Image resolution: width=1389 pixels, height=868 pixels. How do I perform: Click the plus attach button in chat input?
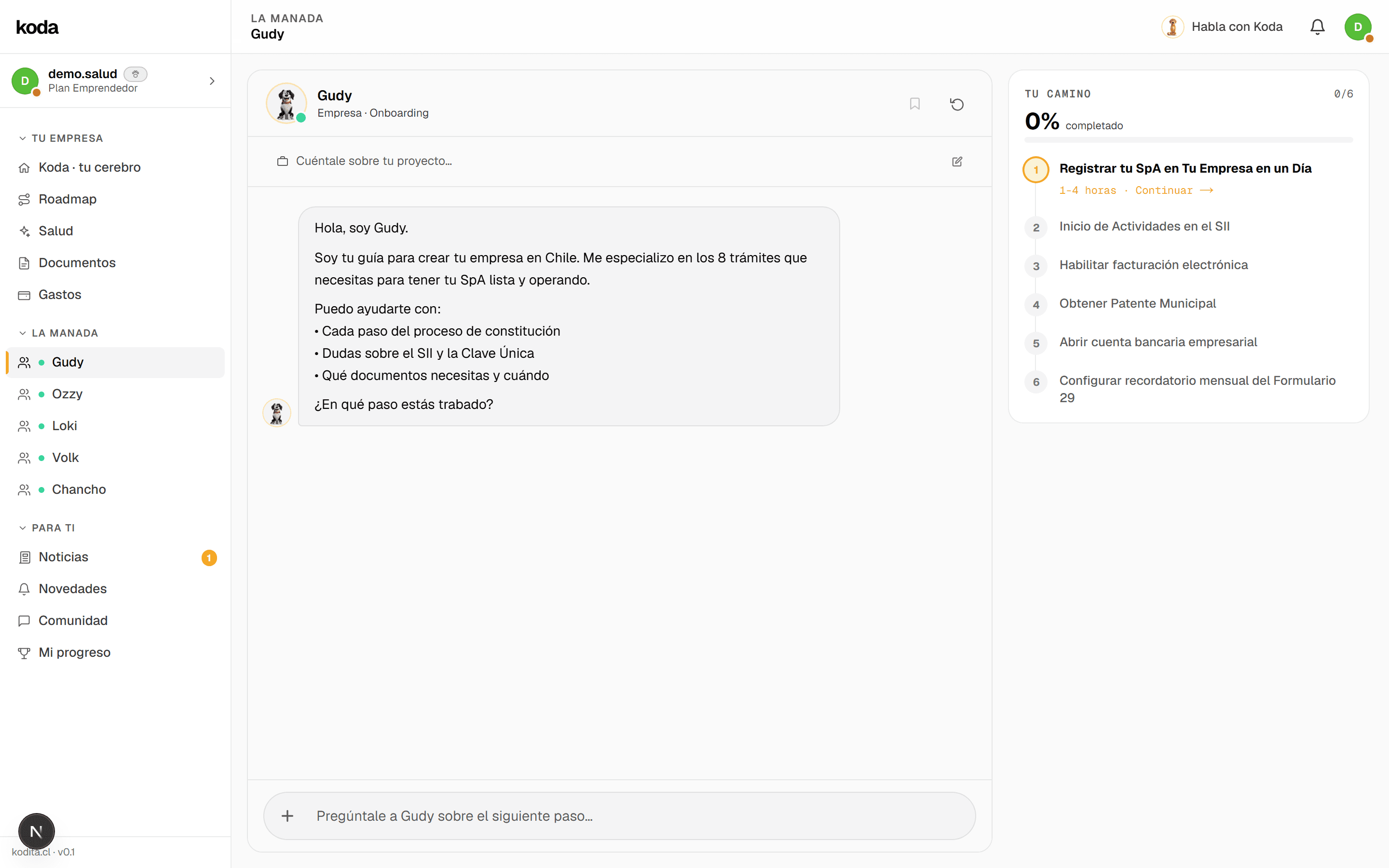(287, 816)
